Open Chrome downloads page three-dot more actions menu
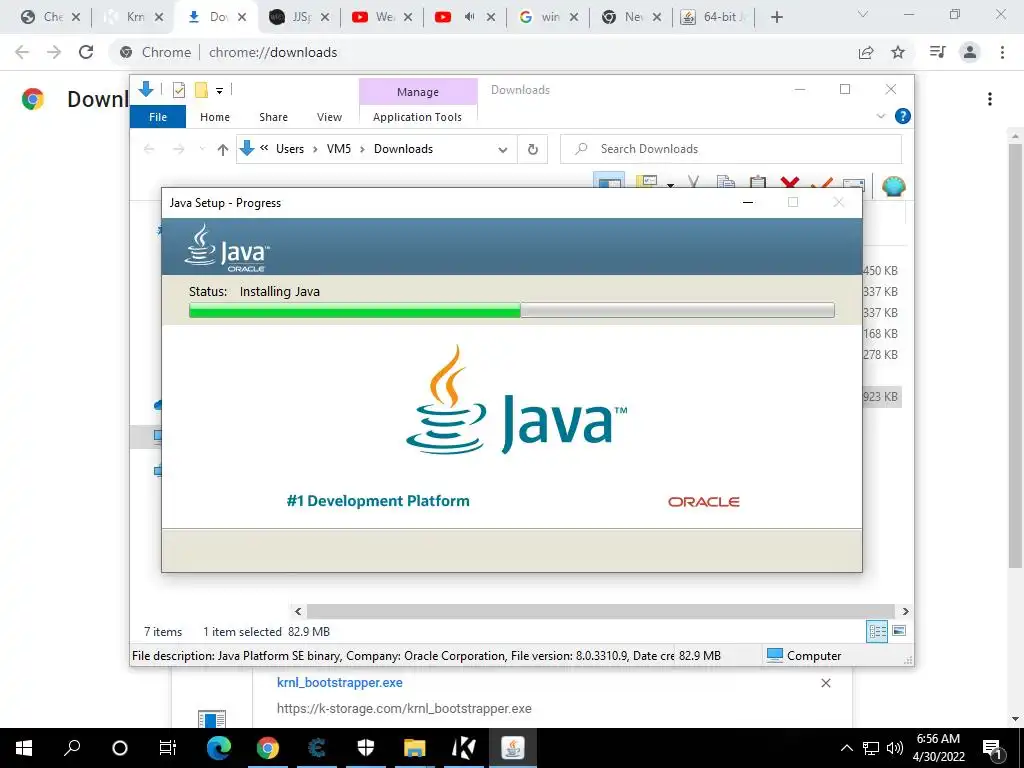 [990, 99]
